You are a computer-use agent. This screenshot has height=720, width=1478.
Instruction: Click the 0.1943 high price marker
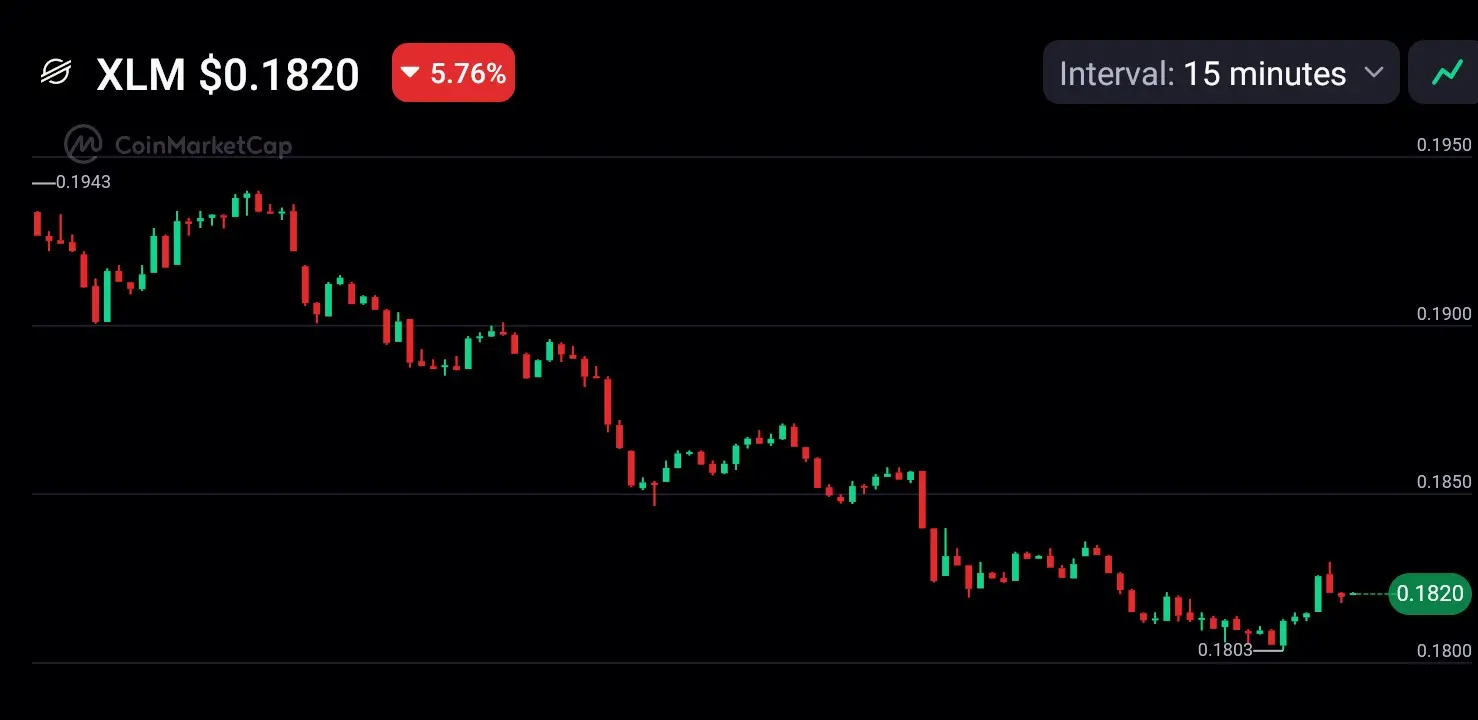pyautogui.click(x=72, y=182)
